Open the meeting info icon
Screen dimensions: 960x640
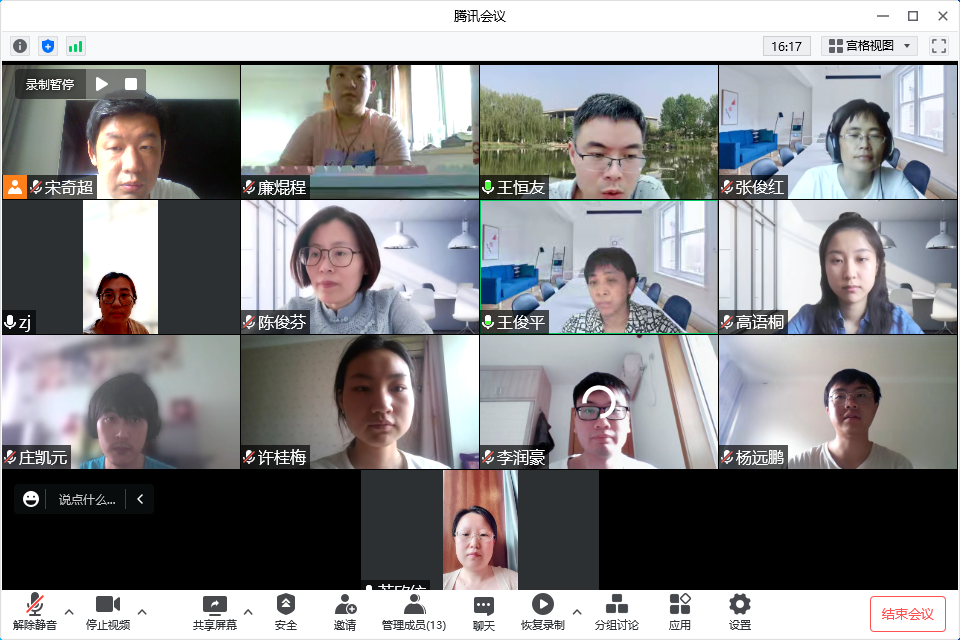coord(20,46)
